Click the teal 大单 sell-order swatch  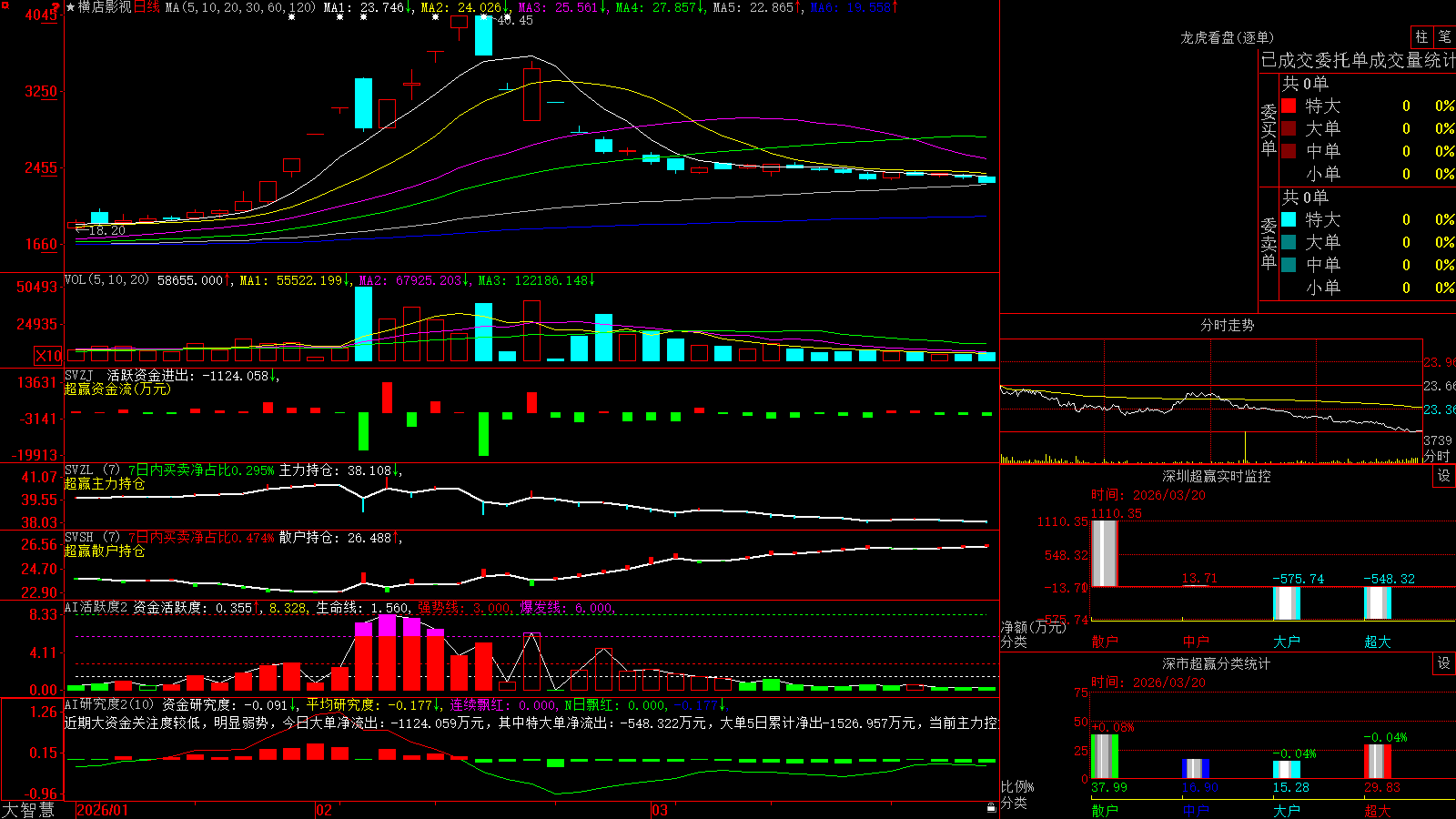coord(1289,242)
